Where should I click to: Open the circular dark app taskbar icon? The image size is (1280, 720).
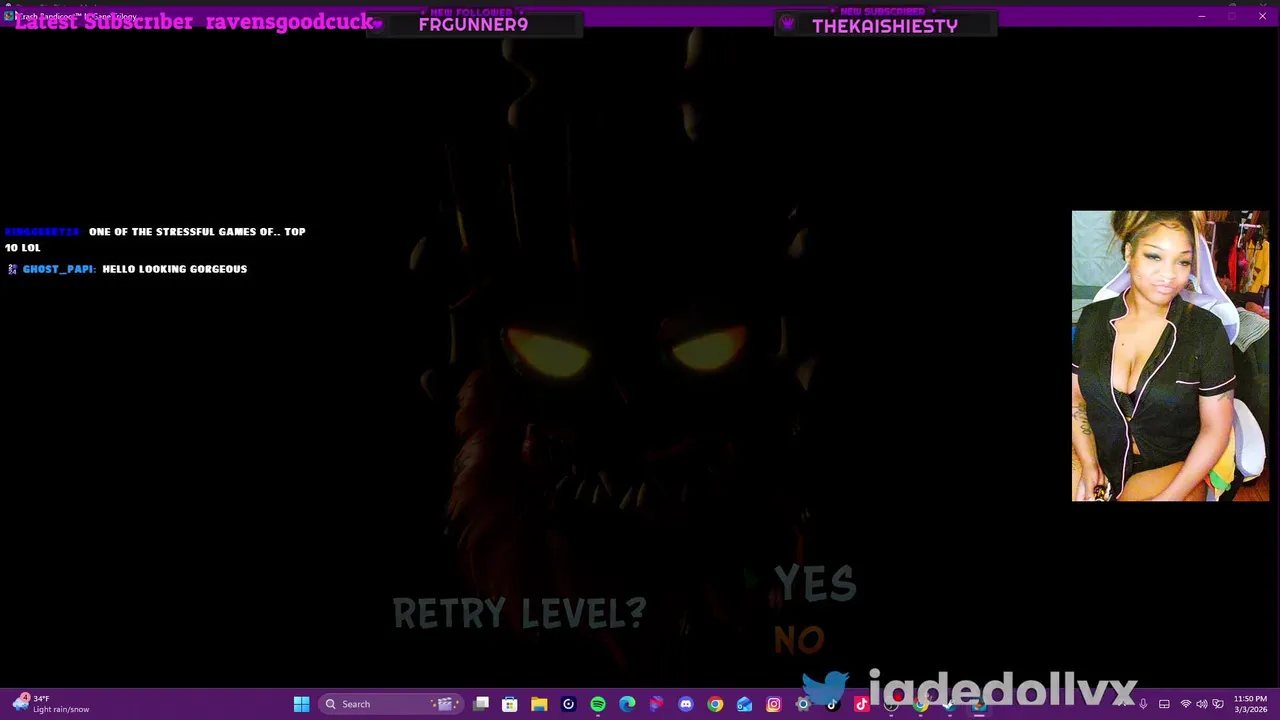coord(568,704)
